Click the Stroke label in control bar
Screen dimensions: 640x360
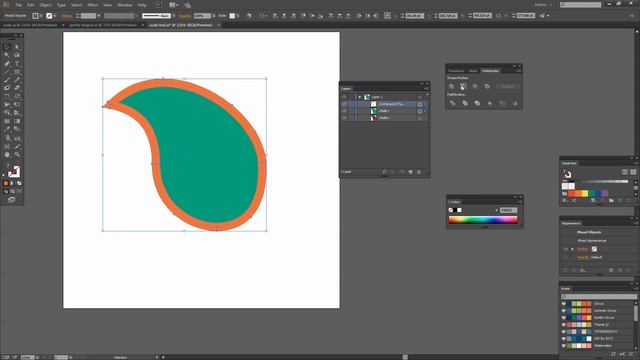67,16
